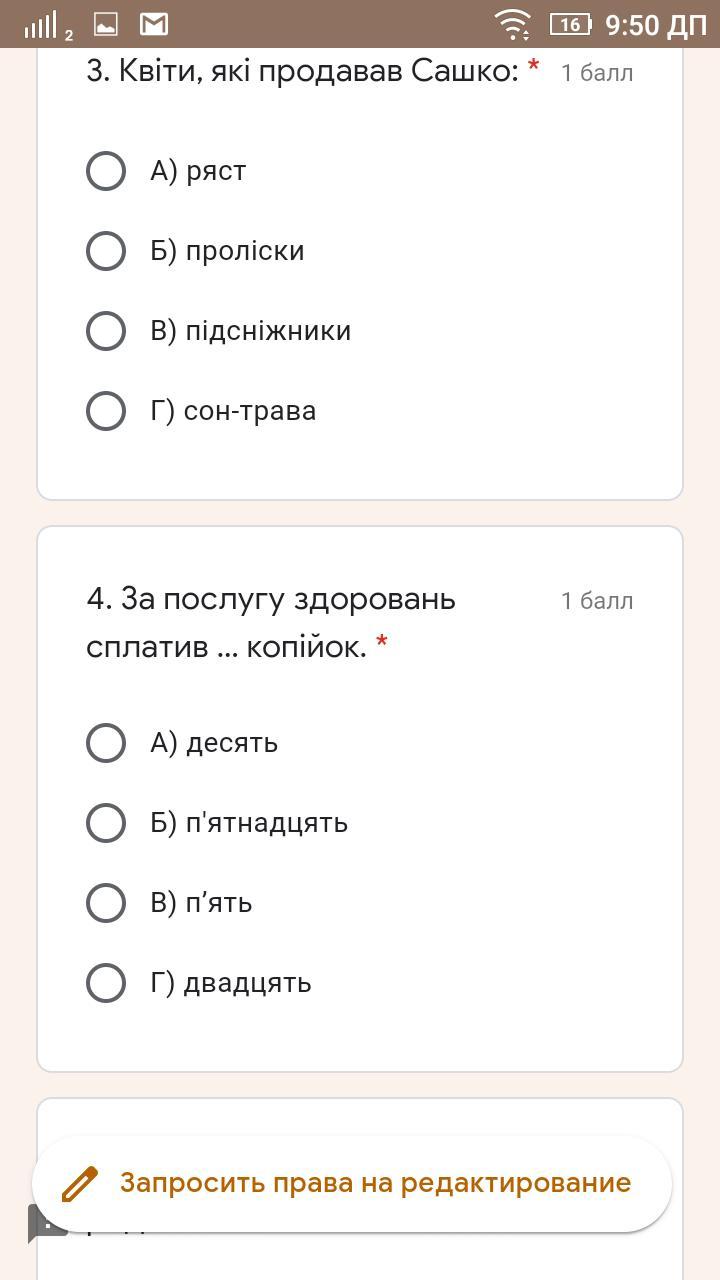
Task: Pick radio option В) підсніжники
Action: pyautogui.click(x=106, y=331)
